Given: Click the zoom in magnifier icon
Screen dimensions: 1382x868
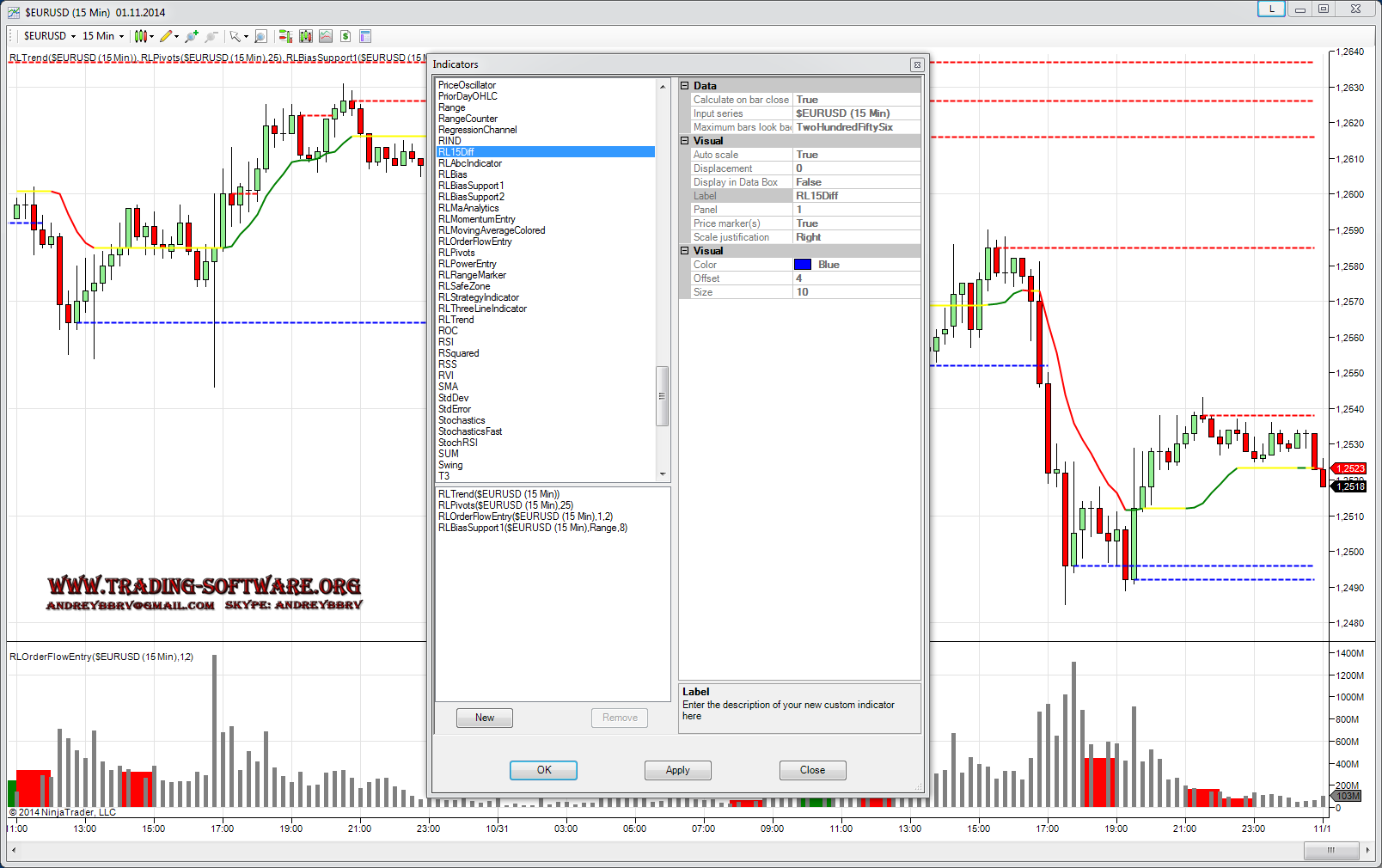Looking at the screenshot, I should pyautogui.click(x=191, y=36).
